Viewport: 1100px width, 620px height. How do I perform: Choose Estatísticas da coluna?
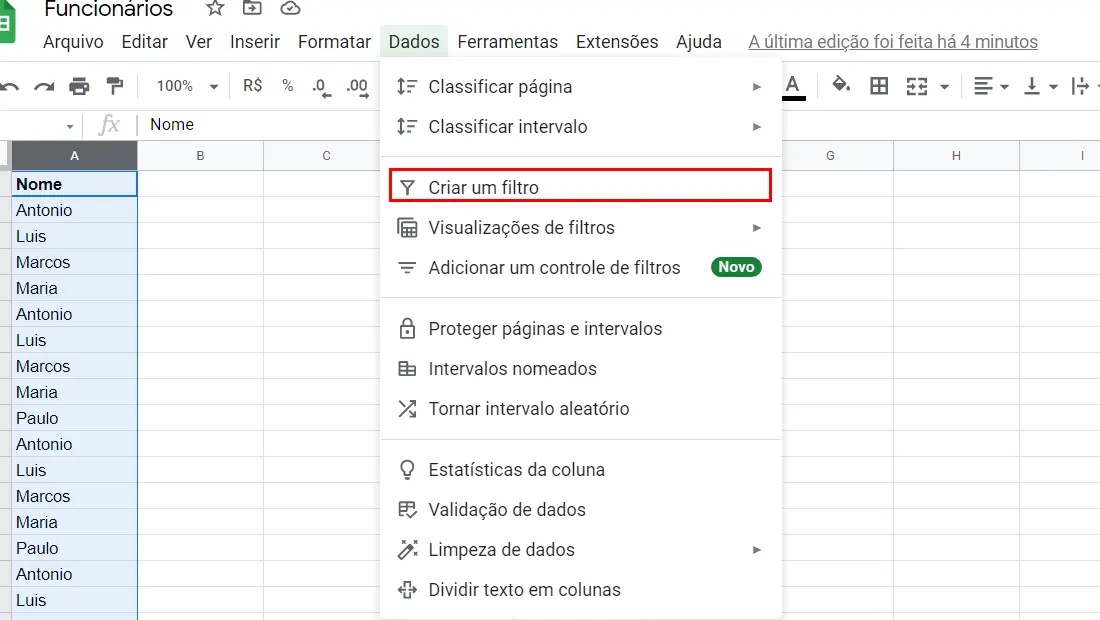581,470
